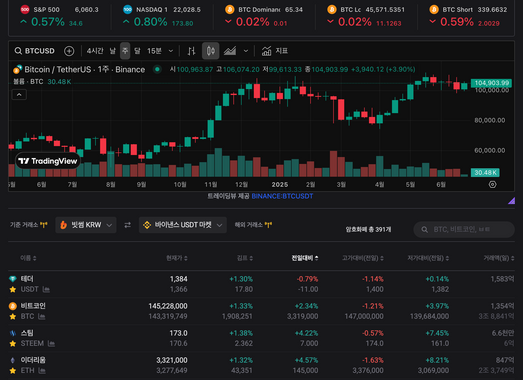Select the 달 monthly interval
The height and width of the screenshot is (380, 523).
137,51
